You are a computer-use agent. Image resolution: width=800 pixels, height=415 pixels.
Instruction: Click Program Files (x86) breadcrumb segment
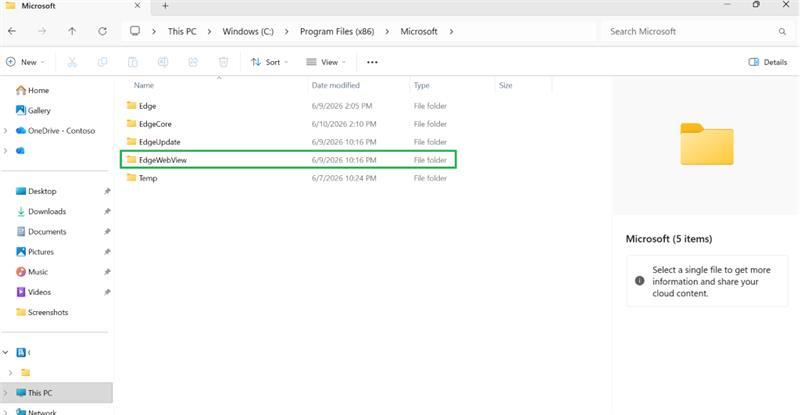337,31
